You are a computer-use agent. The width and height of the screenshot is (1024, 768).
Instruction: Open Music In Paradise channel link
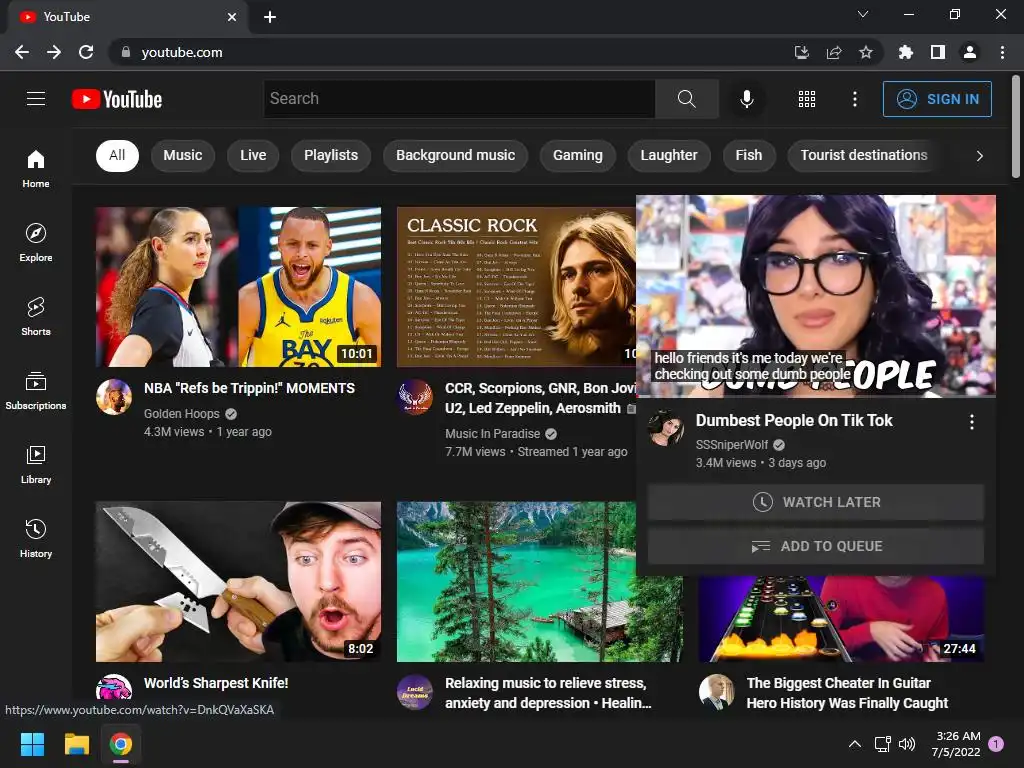click(492, 434)
